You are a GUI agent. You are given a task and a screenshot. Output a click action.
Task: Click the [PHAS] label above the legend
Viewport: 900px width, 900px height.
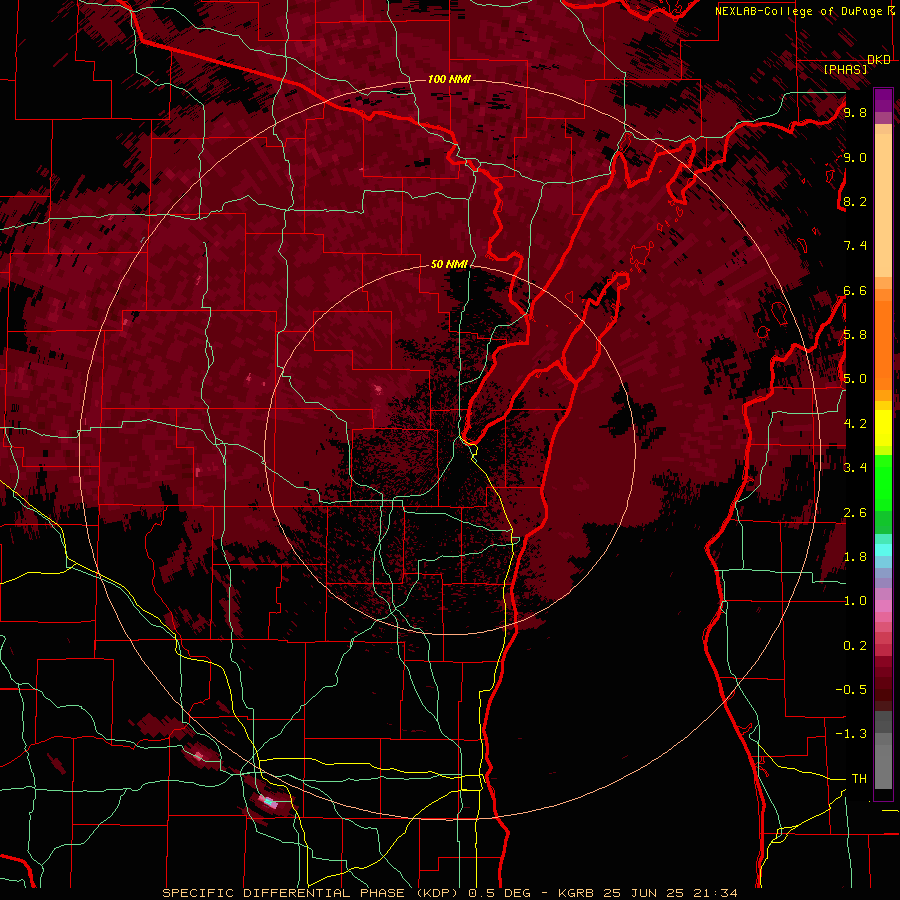coord(845,69)
